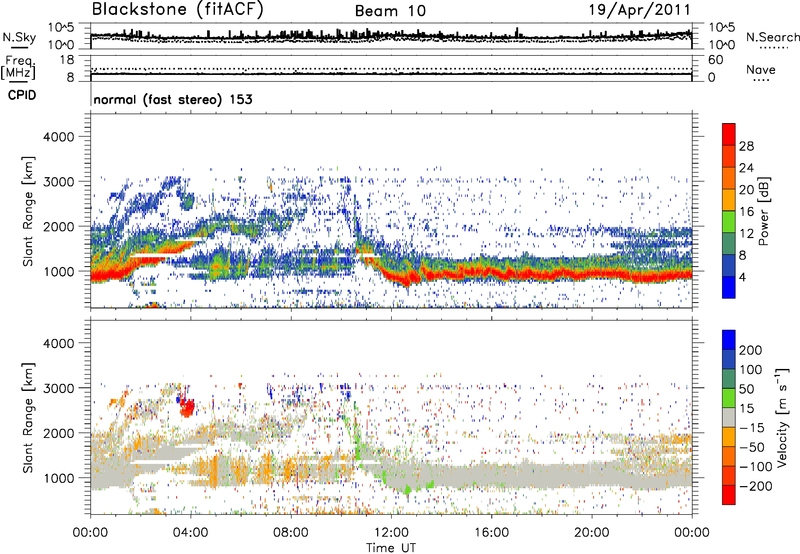800x554 pixels.
Task: Click the '28' power colorbar tick value
Action: (x=746, y=146)
